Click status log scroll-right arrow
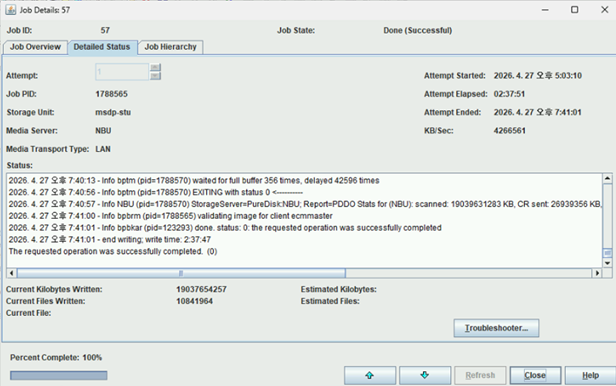Viewport: 616px width, 386px height. pos(597,273)
